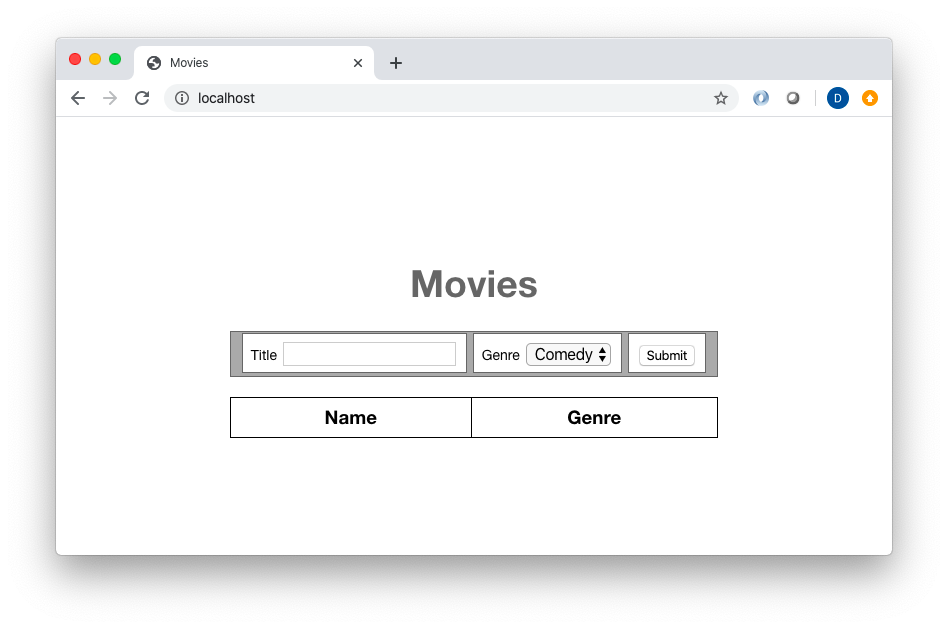Go back with the browser back arrow
Image resolution: width=948 pixels, height=629 pixels.
click(x=78, y=98)
